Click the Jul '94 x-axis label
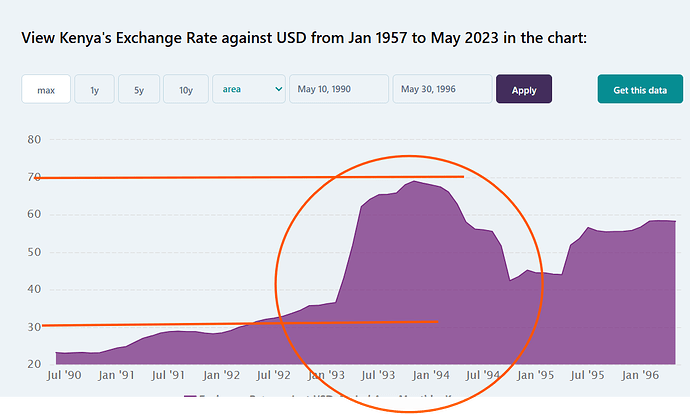Viewport: 690px width, 414px height. tap(486, 377)
